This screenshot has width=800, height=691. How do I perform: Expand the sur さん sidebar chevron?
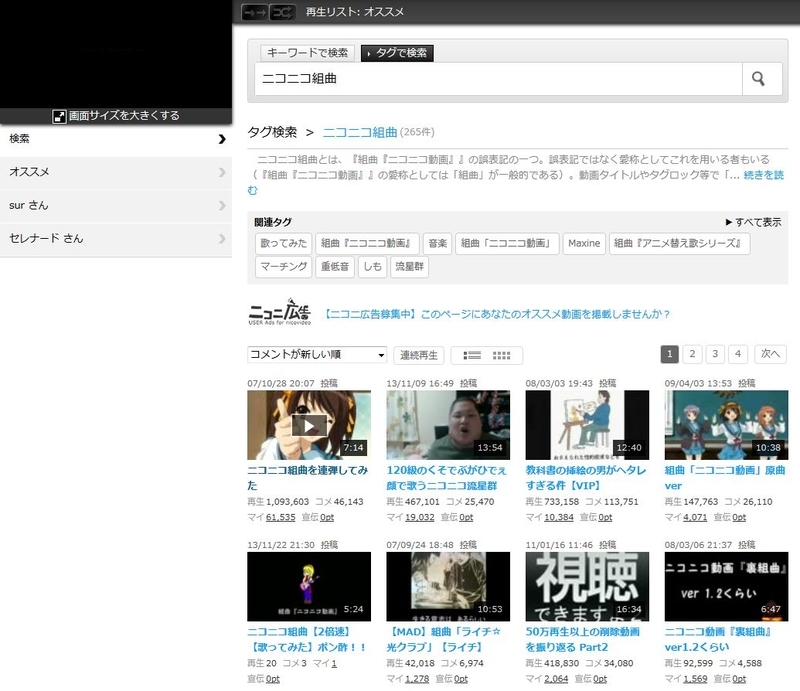222,205
